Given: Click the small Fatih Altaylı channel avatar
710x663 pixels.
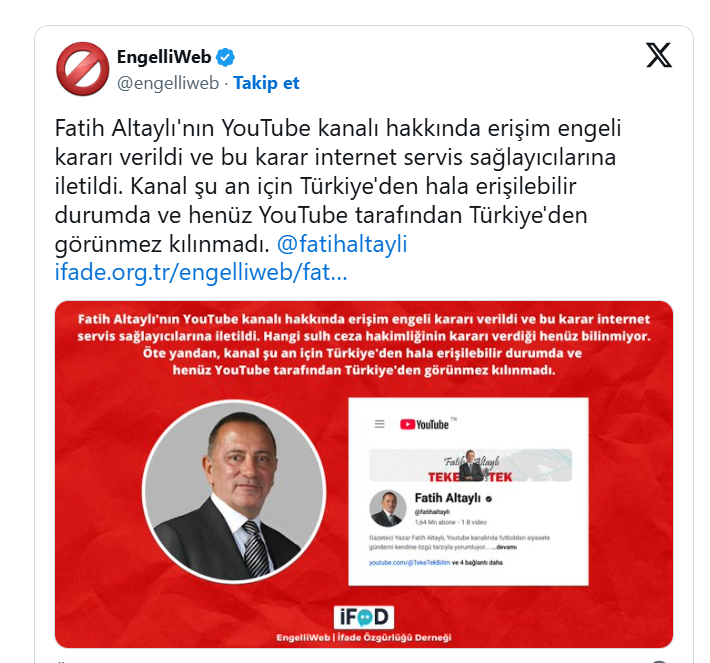Looking at the screenshot, I should 388,508.
